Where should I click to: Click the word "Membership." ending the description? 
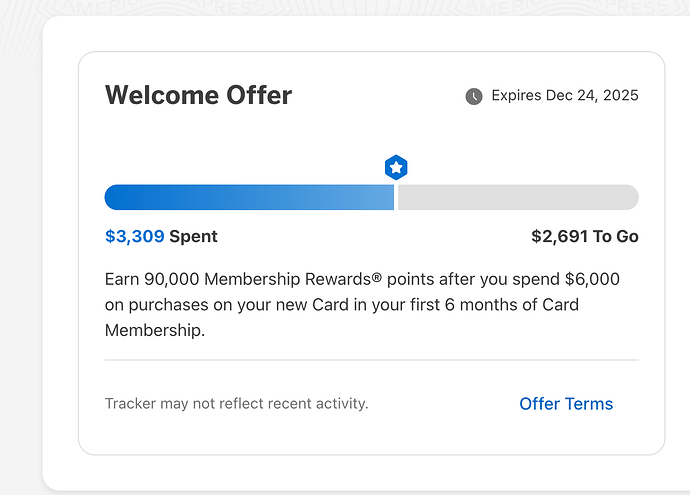click(x=155, y=330)
